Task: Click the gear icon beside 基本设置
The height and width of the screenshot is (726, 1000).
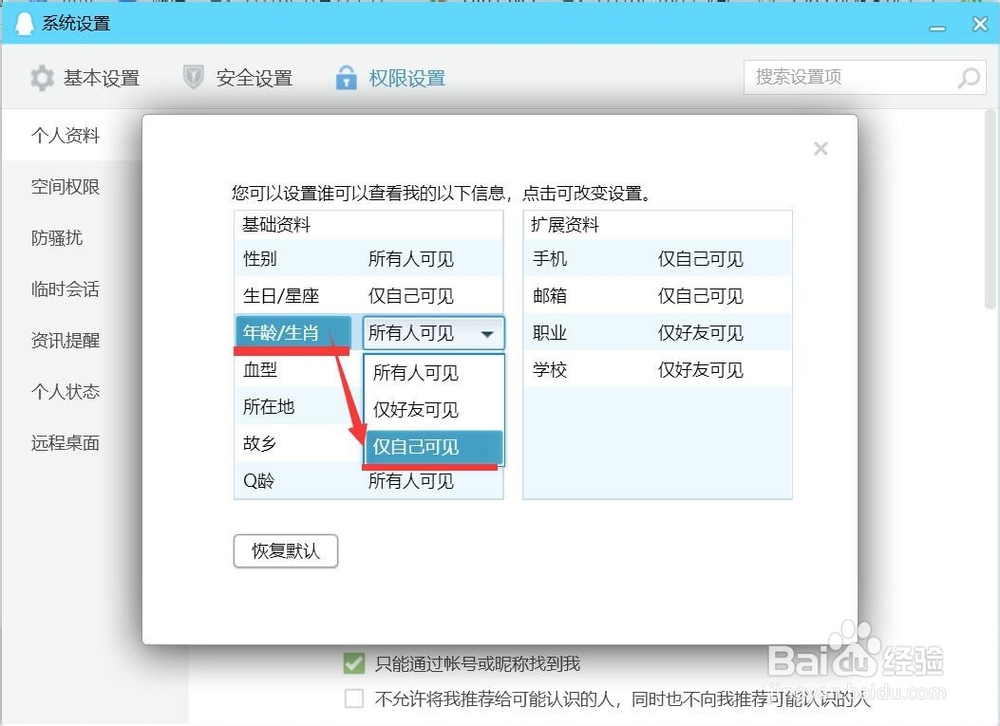Action: (42, 77)
